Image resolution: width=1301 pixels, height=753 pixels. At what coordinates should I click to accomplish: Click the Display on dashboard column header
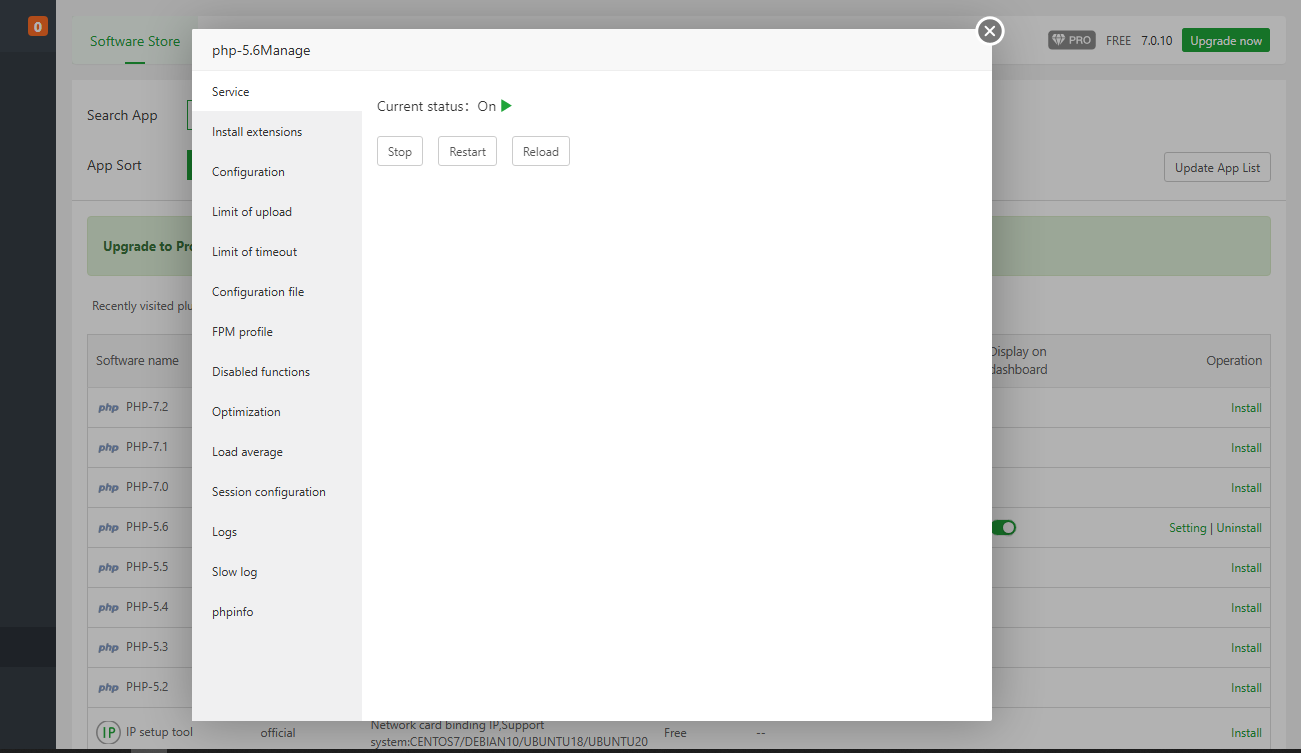pos(1018,361)
